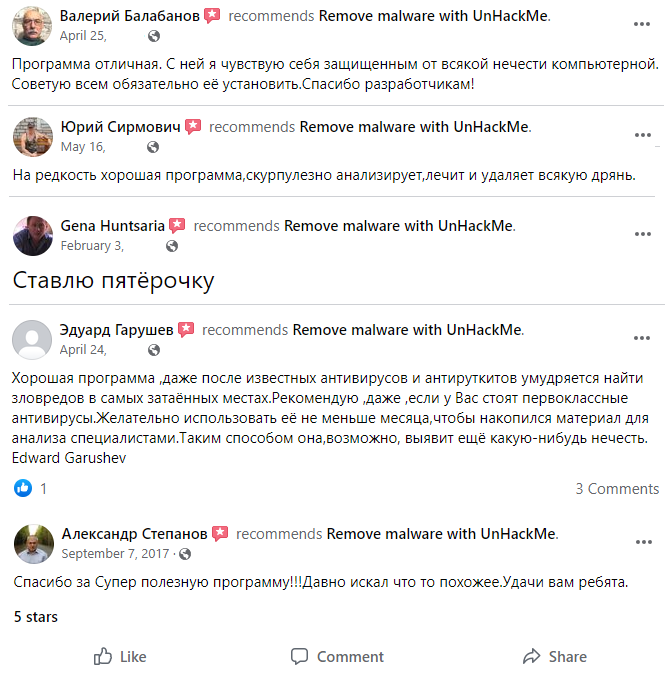Open options menu on Валерий Балабанов's review
The height and width of the screenshot is (700, 671).
click(x=643, y=25)
